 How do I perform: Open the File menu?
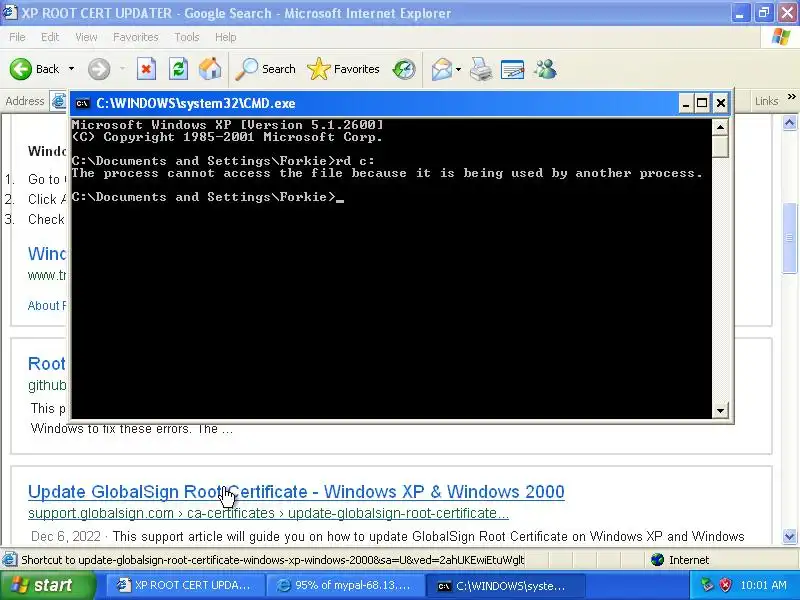[17, 37]
